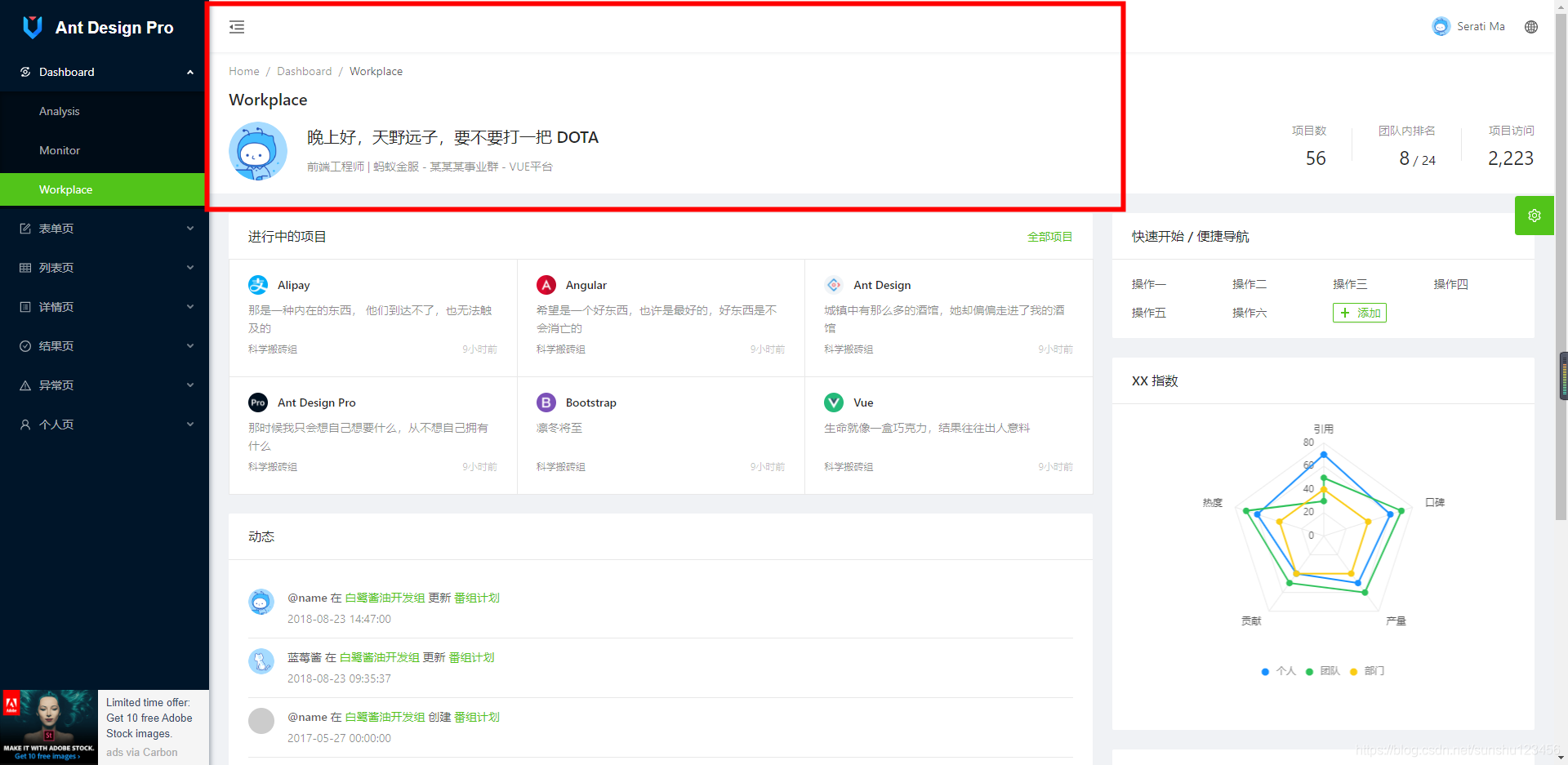This screenshot has width=1568, height=765.
Task: Open the Alipay project title link
Action: coord(293,285)
